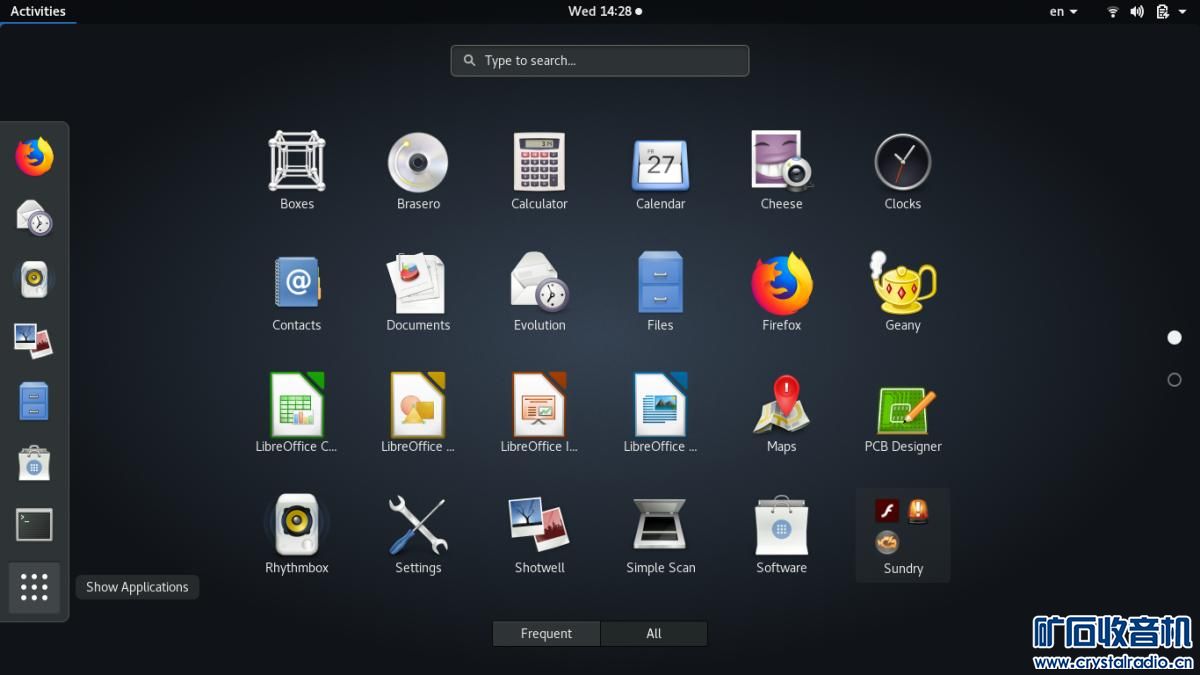This screenshot has width=1200, height=675.
Task: Click Activities in the top bar
Action: click(x=38, y=11)
